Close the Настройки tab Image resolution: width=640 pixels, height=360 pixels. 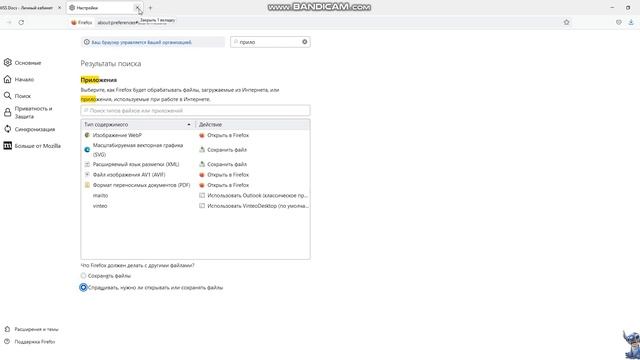coord(138,7)
